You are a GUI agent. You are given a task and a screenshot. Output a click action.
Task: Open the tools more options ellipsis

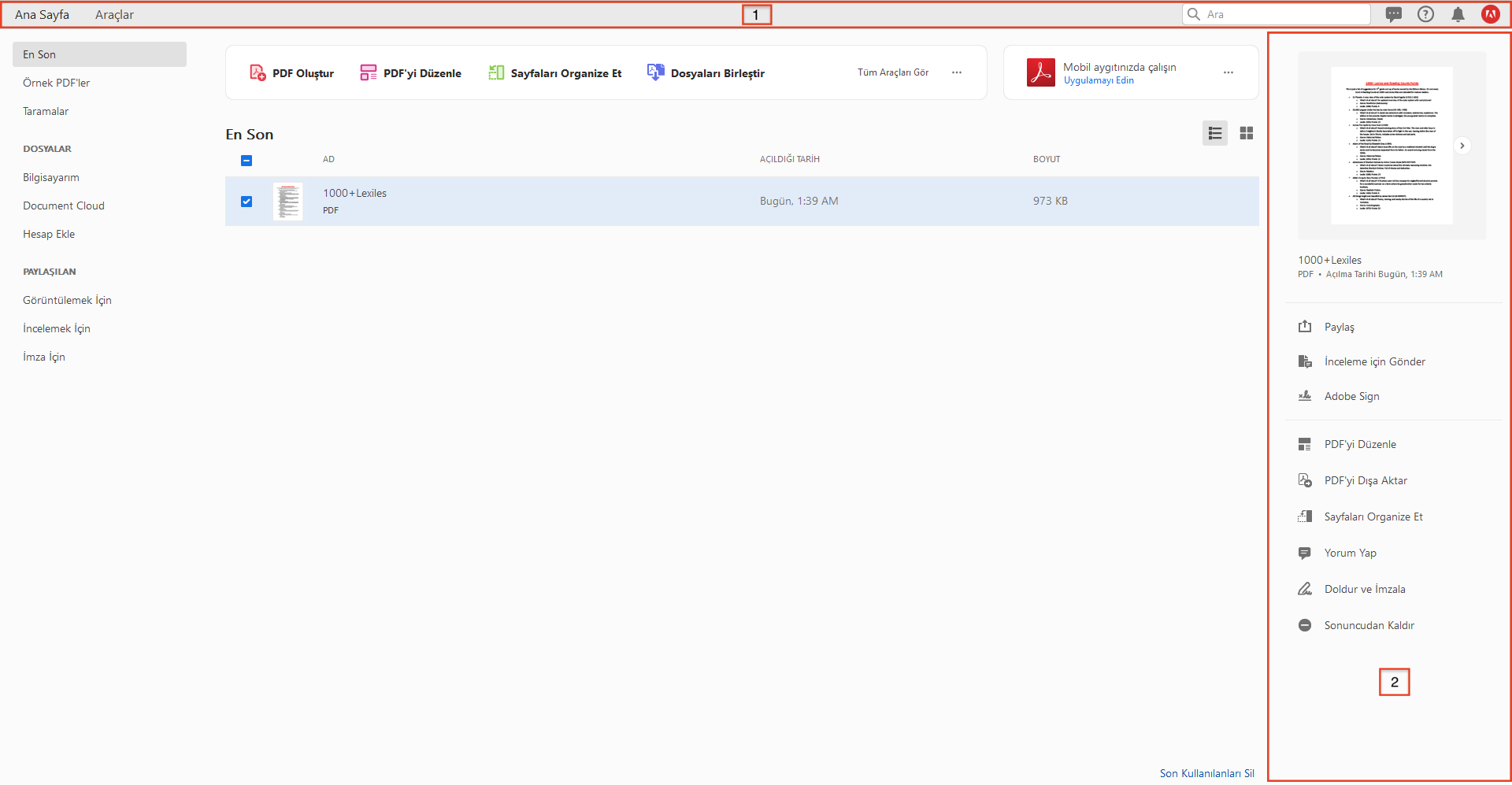[x=957, y=72]
